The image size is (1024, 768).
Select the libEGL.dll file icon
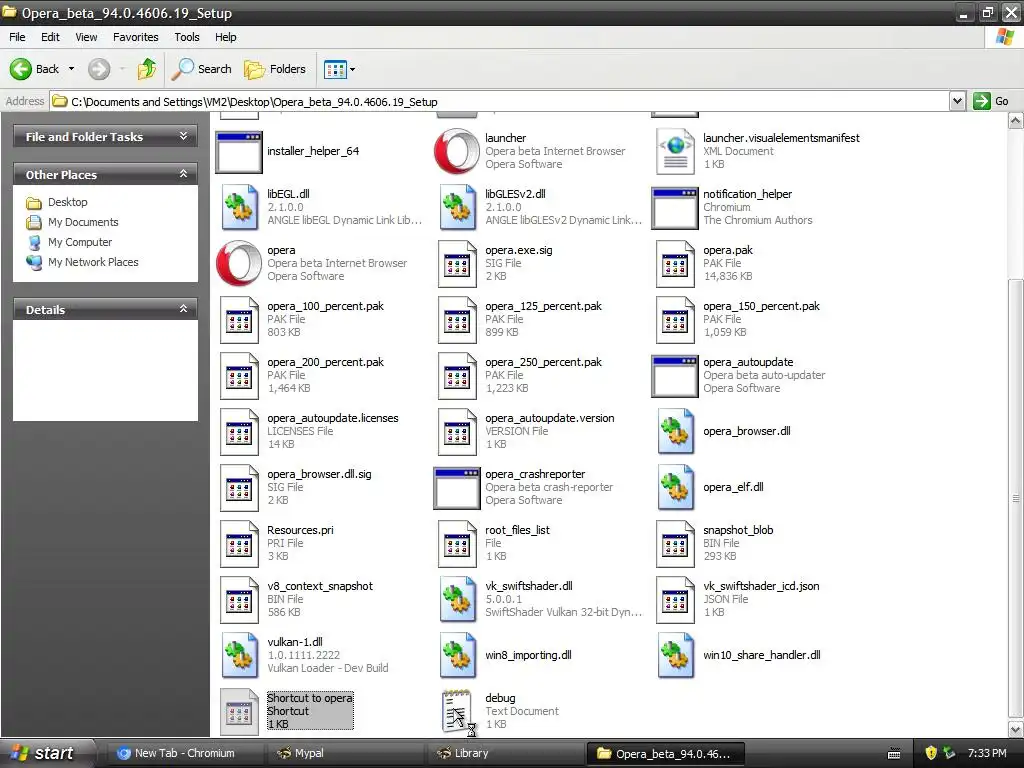[x=239, y=208]
